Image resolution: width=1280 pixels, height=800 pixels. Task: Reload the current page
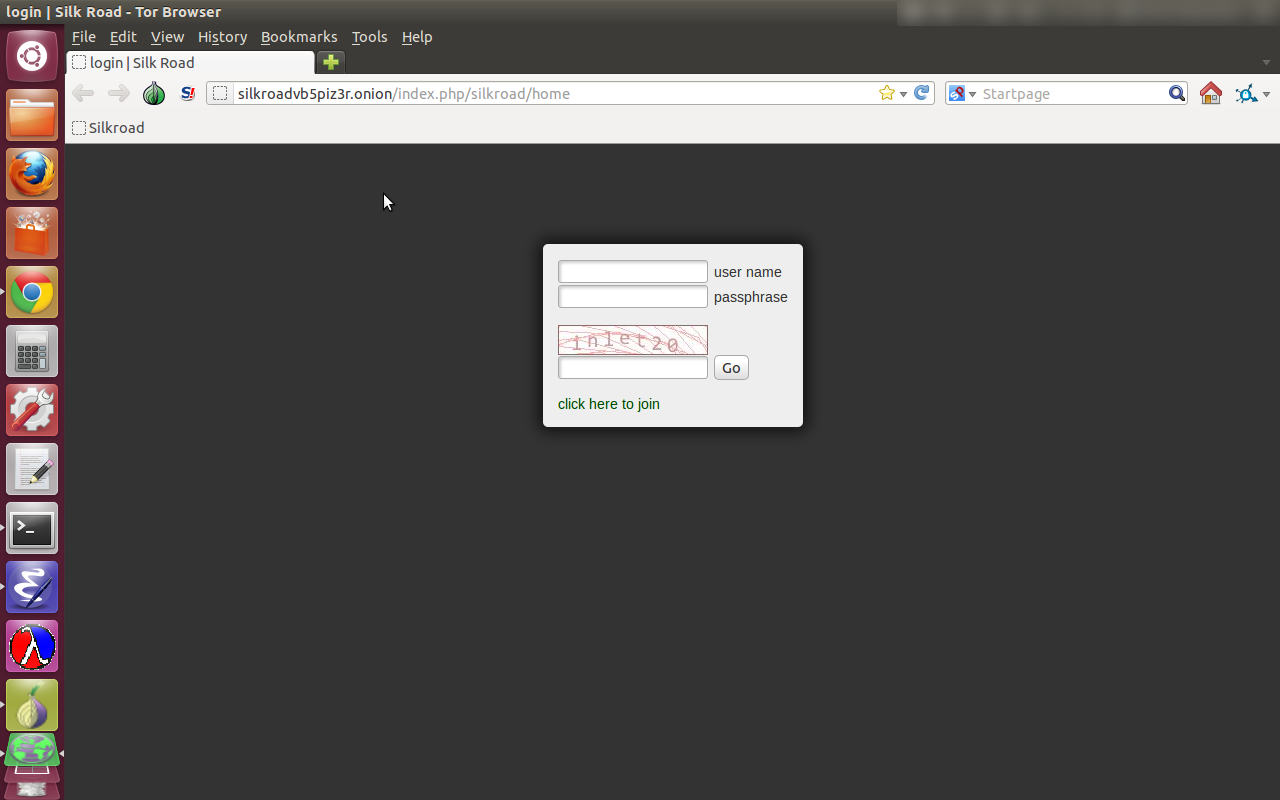point(920,93)
